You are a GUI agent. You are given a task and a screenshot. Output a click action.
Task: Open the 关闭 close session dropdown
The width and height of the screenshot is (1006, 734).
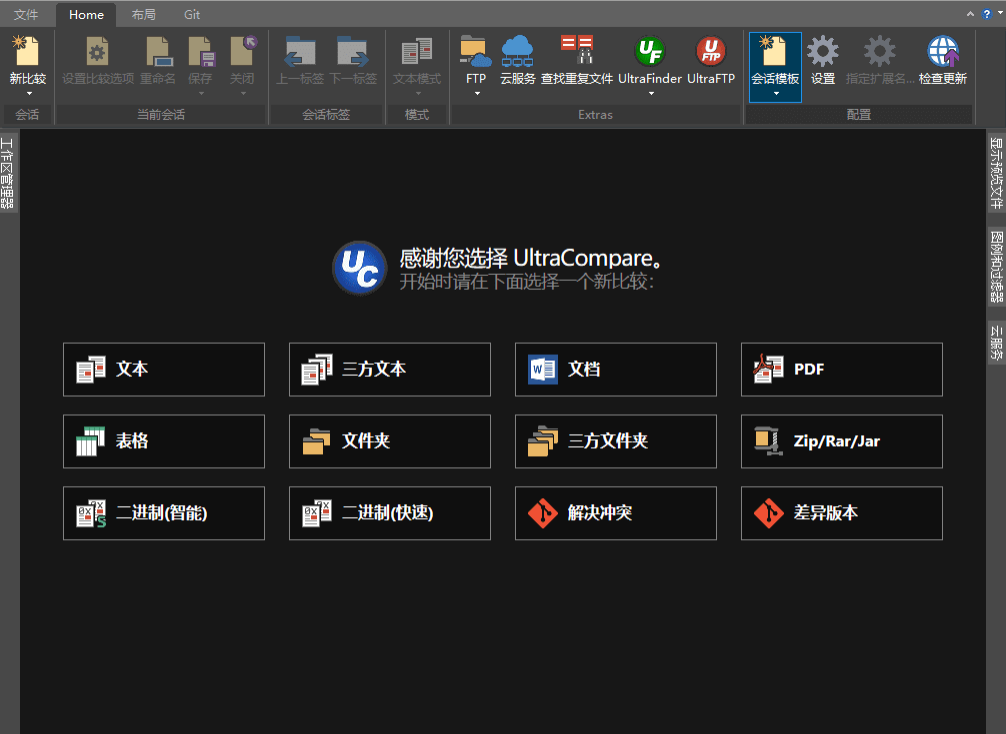tap(243, 94)
